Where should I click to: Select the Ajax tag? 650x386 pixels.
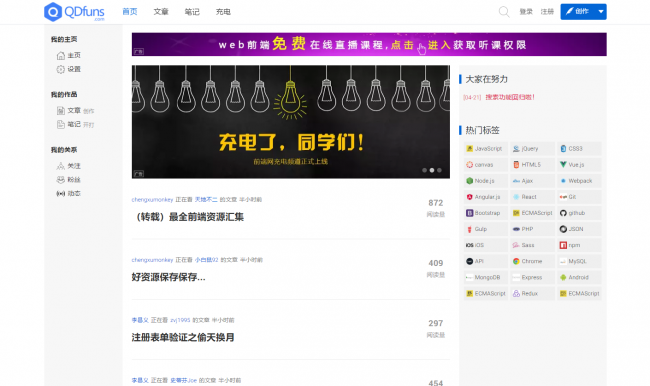click(x=532, y=181)
